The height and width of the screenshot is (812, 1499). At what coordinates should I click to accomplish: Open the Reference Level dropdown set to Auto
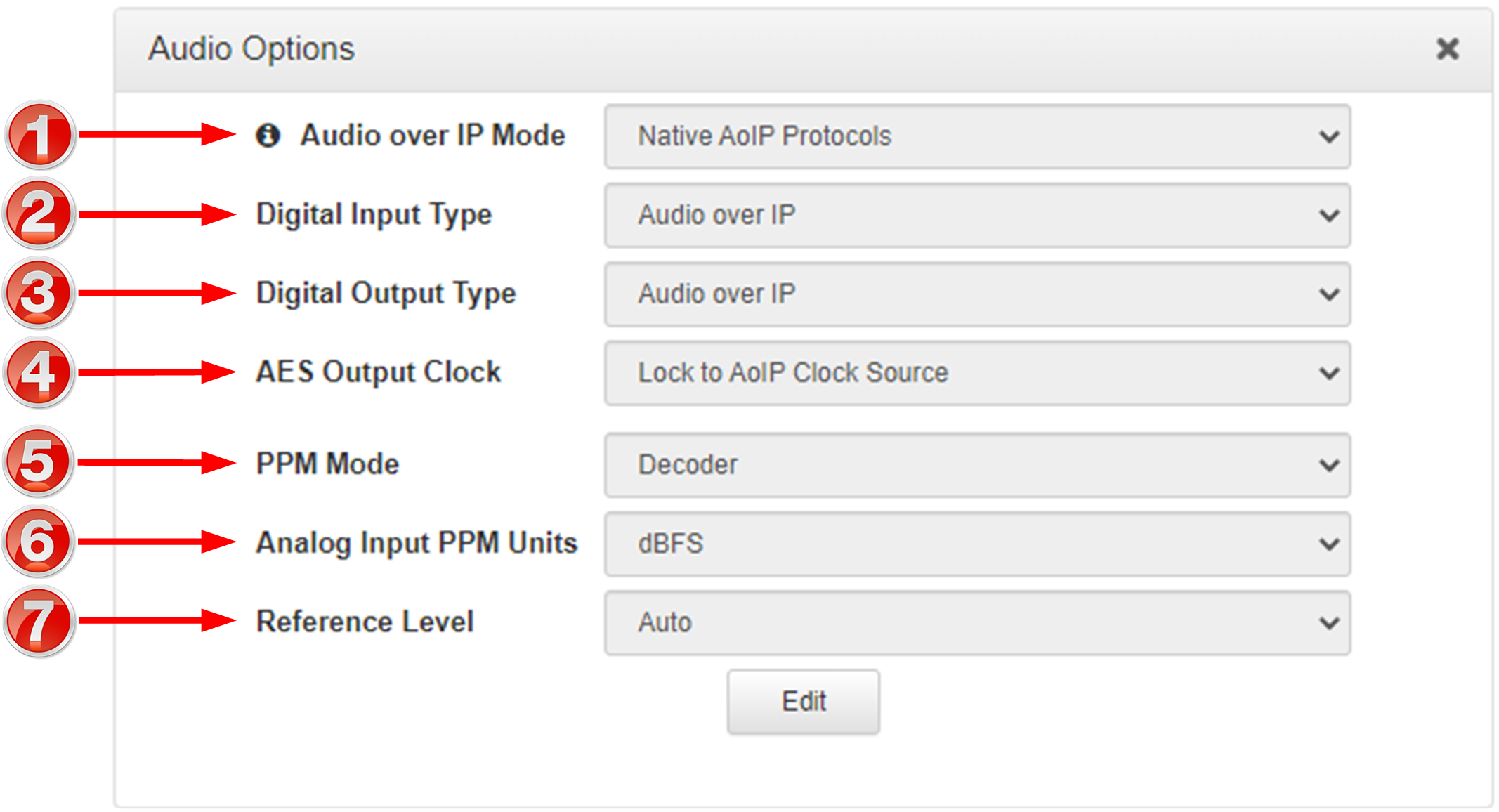pyautogui.click(x=976, y=622)
